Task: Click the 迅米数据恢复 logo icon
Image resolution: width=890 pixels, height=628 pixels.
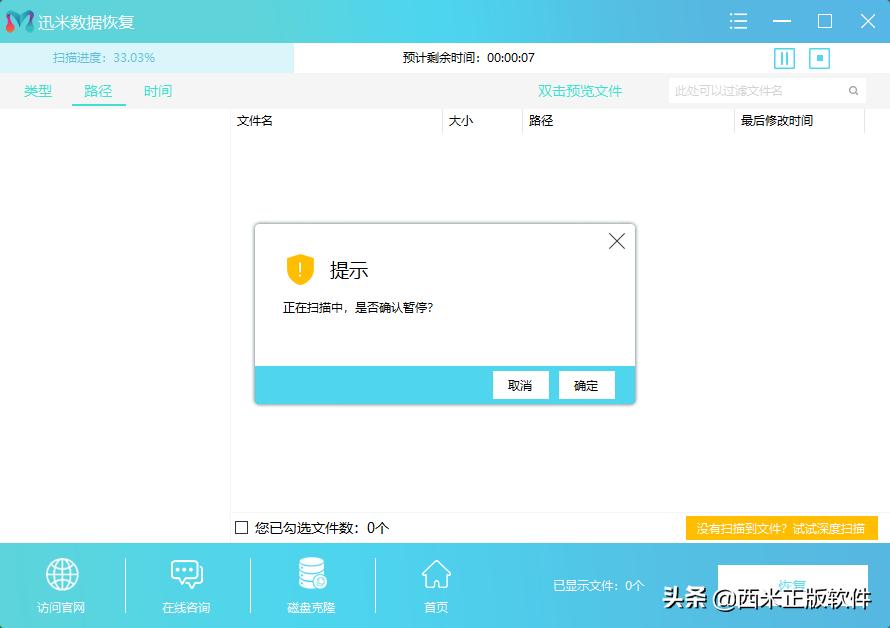Action: tap(20, 22)
